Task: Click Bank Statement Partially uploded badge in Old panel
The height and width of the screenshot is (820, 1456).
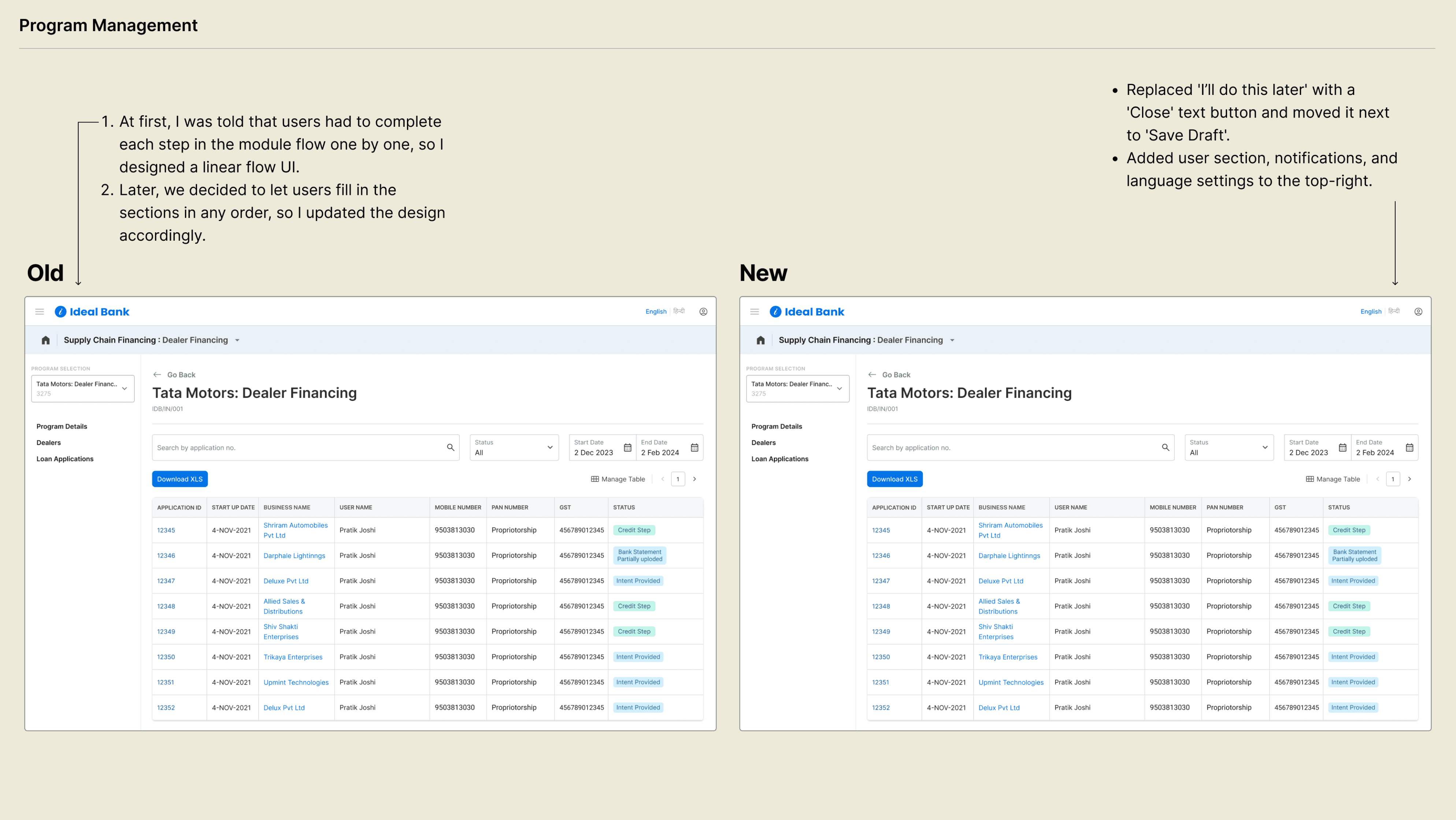Action: point(639,555)
